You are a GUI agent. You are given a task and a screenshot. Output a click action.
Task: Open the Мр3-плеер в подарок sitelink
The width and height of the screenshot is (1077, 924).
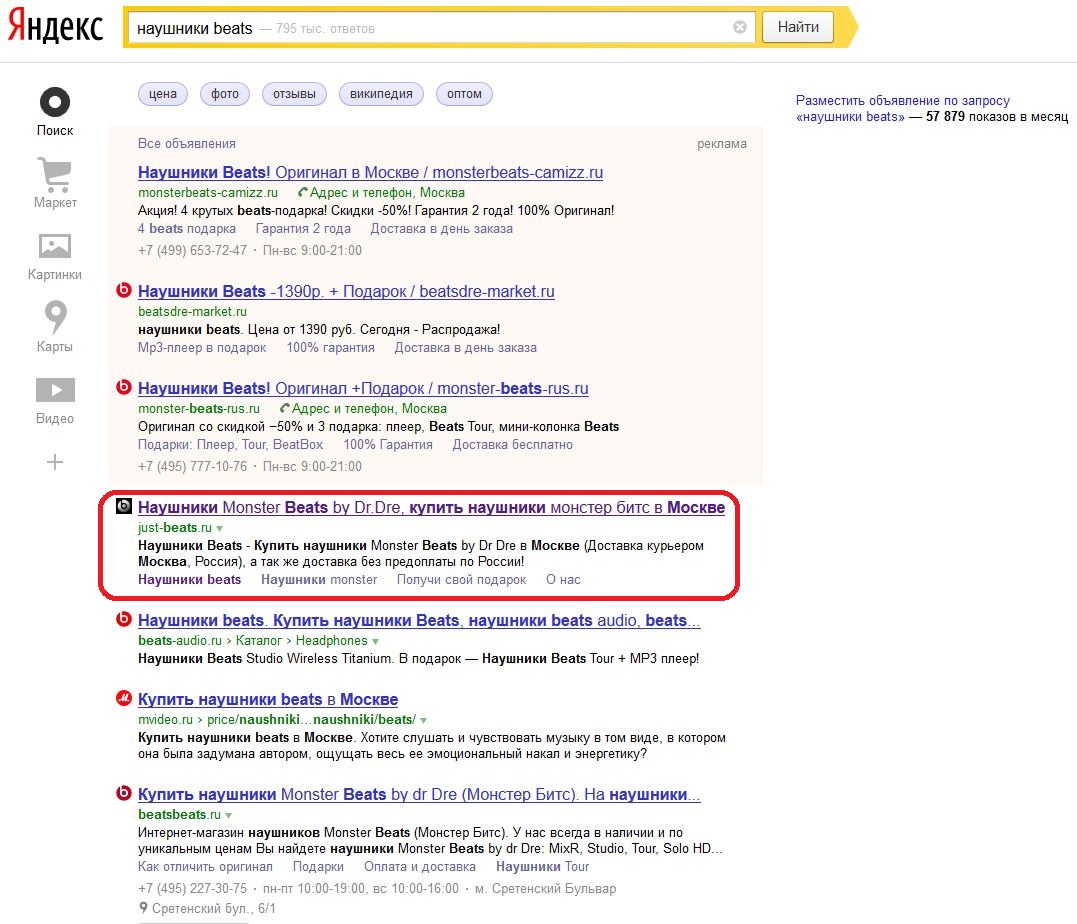[202, 348]
